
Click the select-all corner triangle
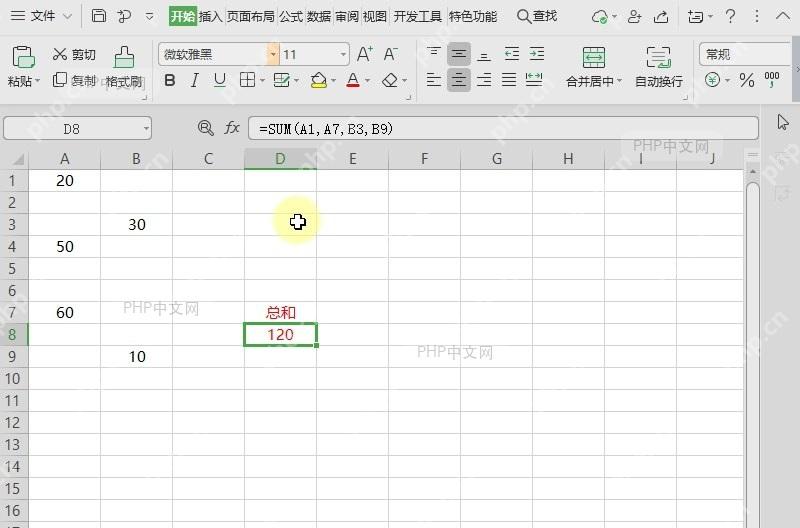[18, 160]
